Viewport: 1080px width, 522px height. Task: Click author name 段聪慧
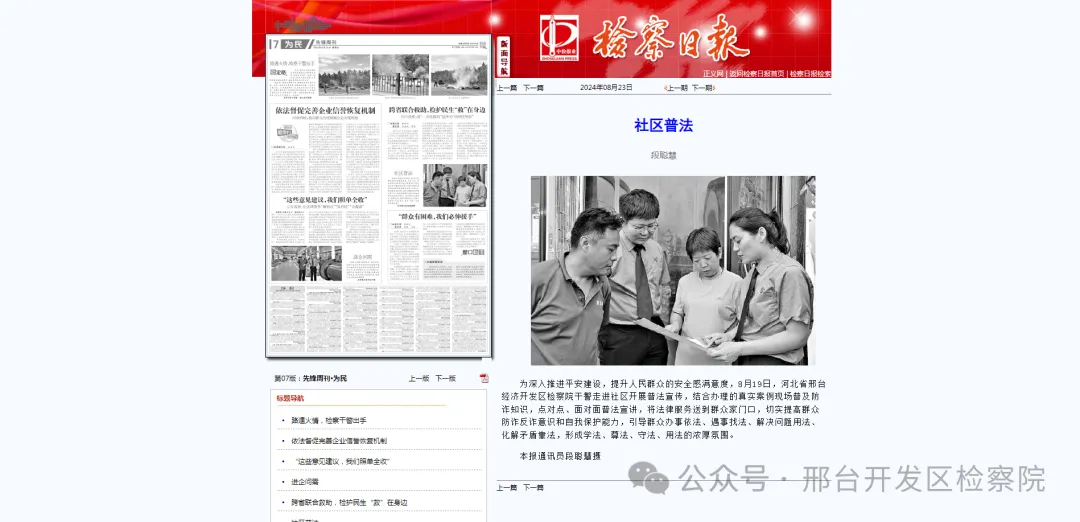(x=663, y=155)
